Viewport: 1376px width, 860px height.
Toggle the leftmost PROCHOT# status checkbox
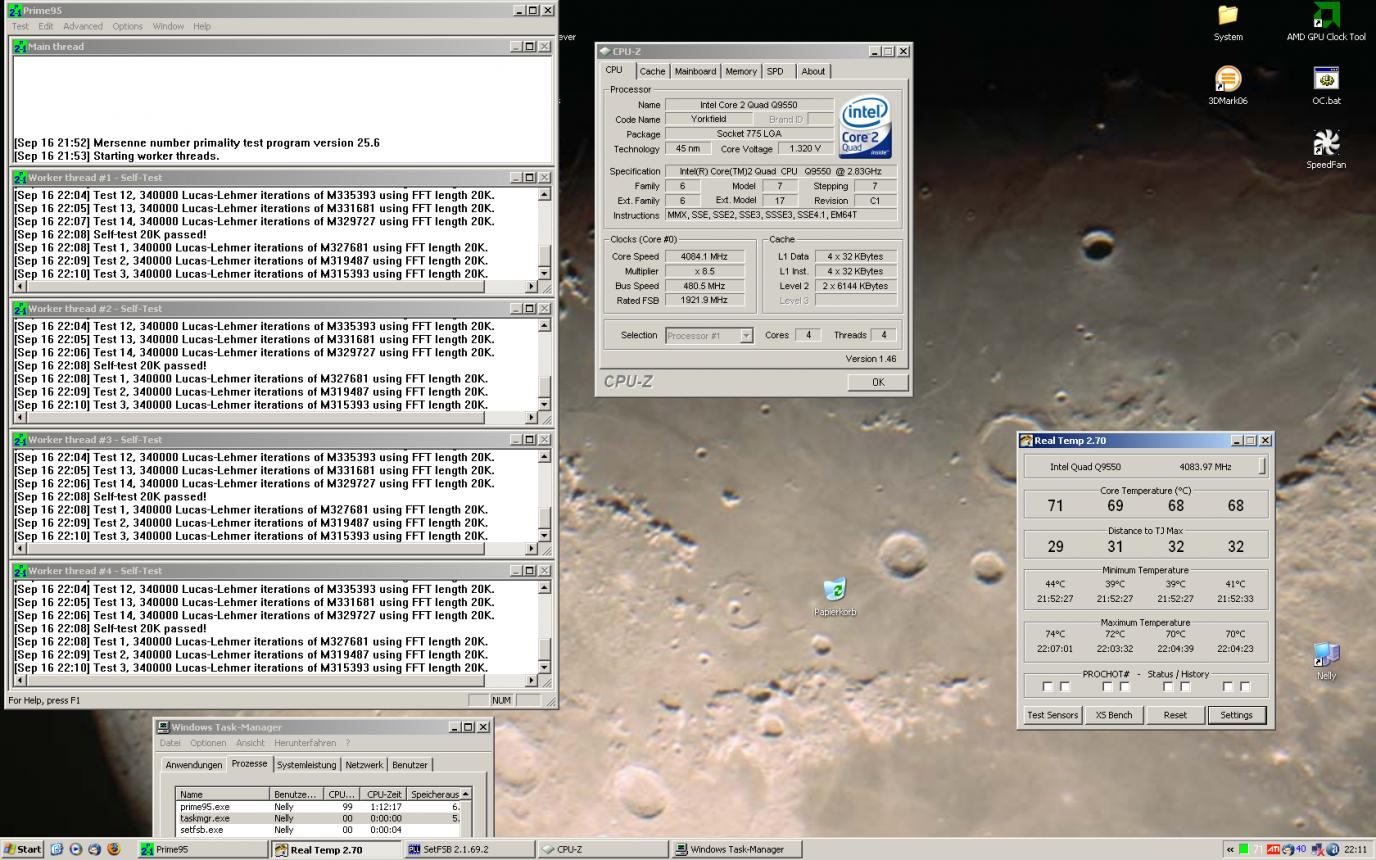[x=1047, y=687]
